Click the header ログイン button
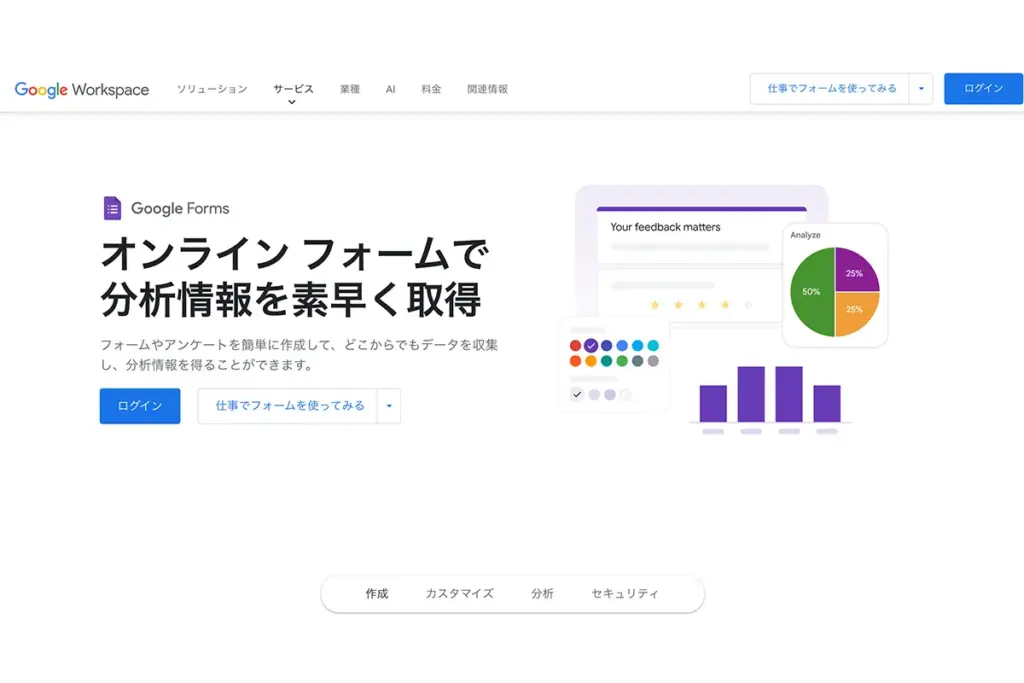This screenshot has width=1024, height=683. pos(983,89)
